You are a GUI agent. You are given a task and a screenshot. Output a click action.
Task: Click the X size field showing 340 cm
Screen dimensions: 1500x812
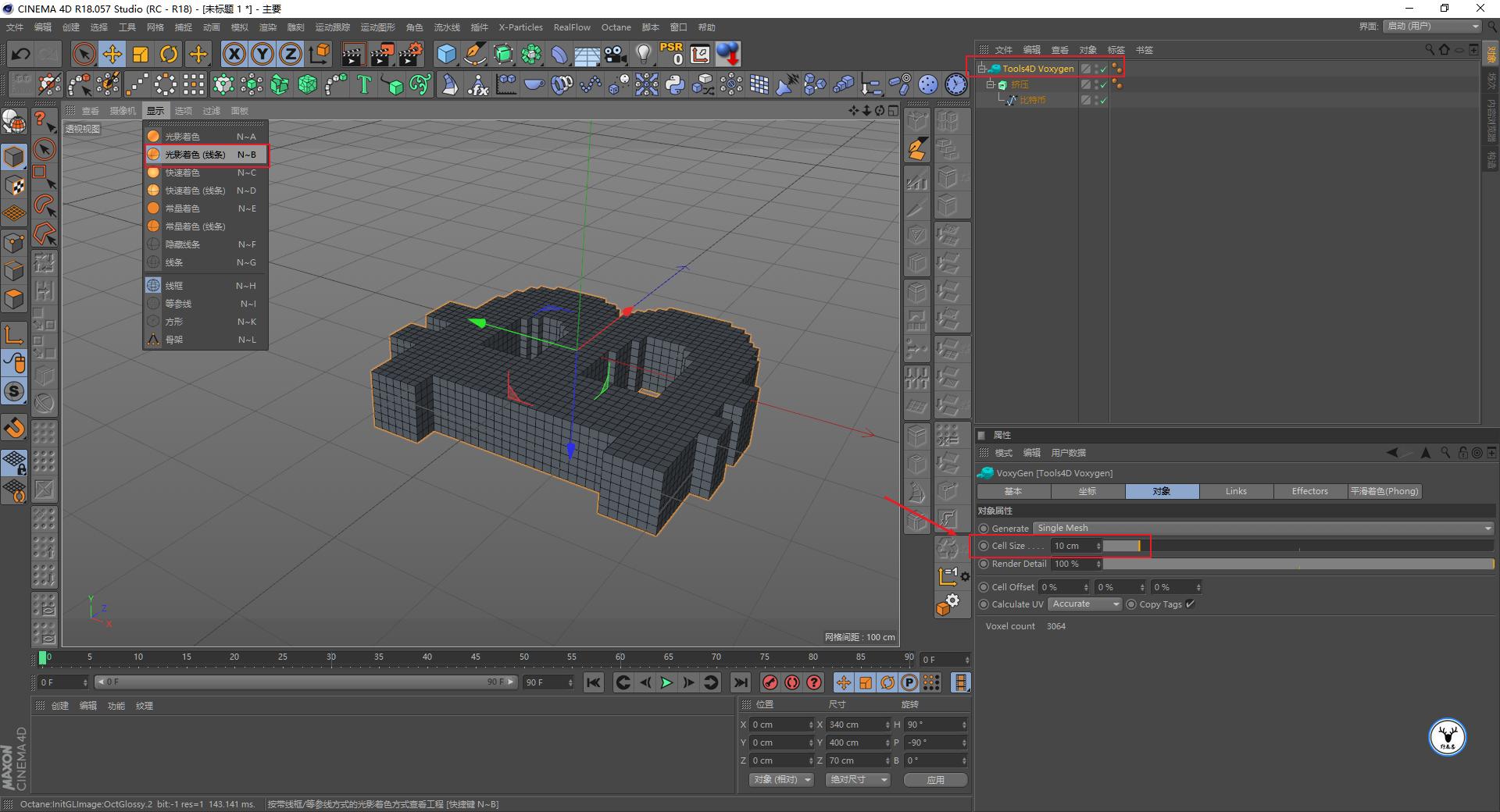[x=855, y=725]
